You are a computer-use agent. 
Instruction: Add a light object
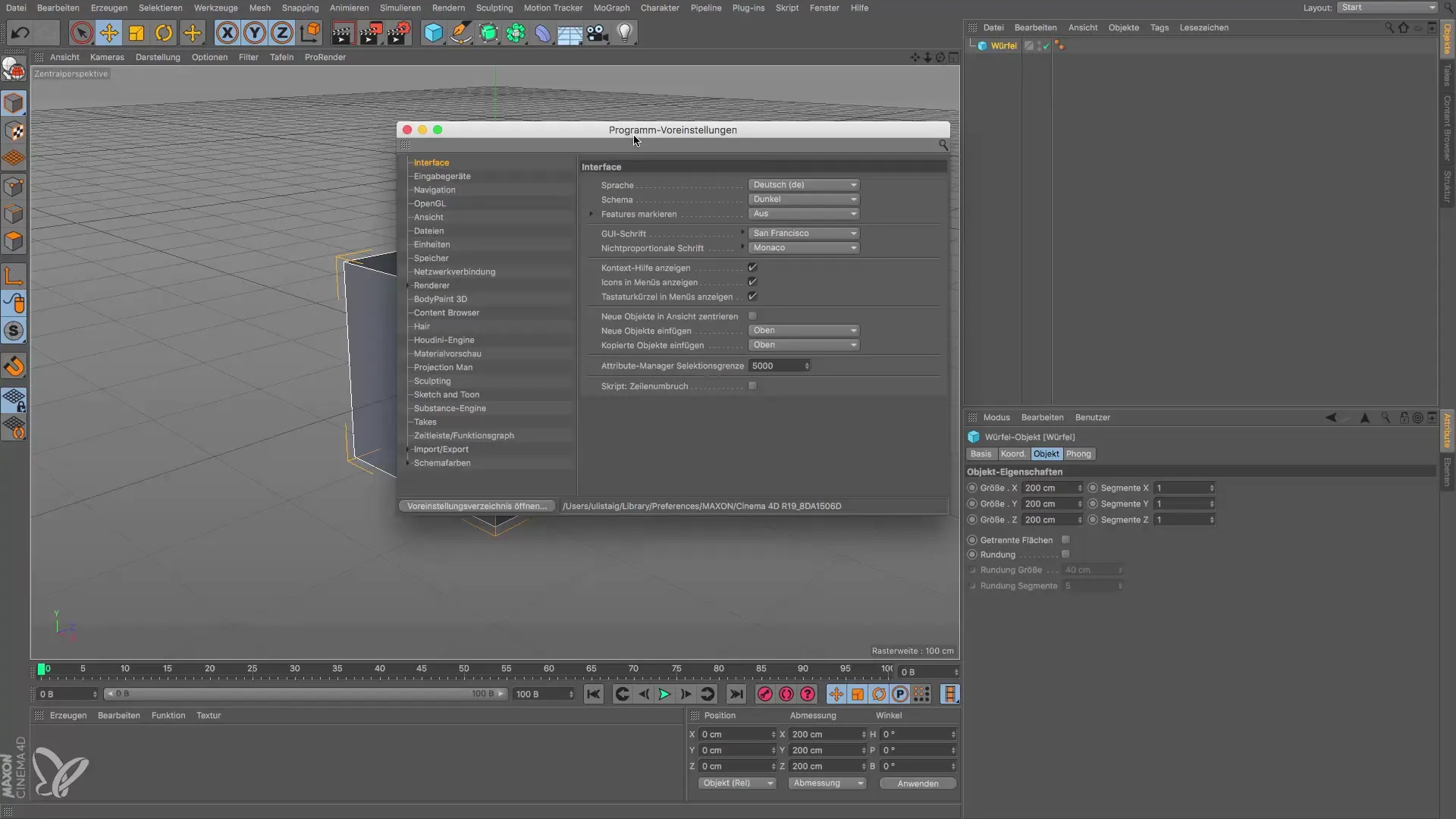coord(625,33)
